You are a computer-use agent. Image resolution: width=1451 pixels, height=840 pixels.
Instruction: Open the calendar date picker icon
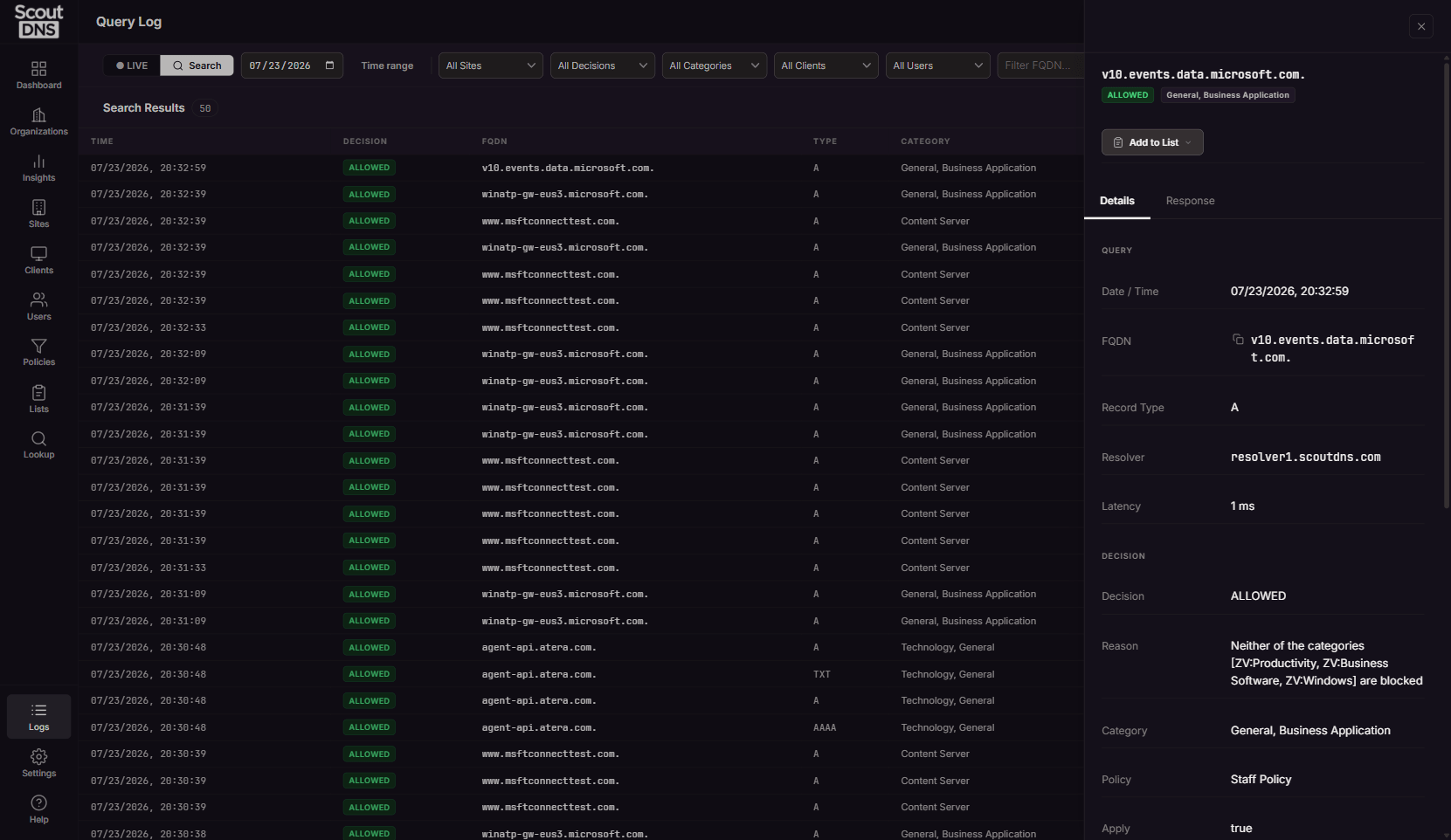(x=329, y=65)
